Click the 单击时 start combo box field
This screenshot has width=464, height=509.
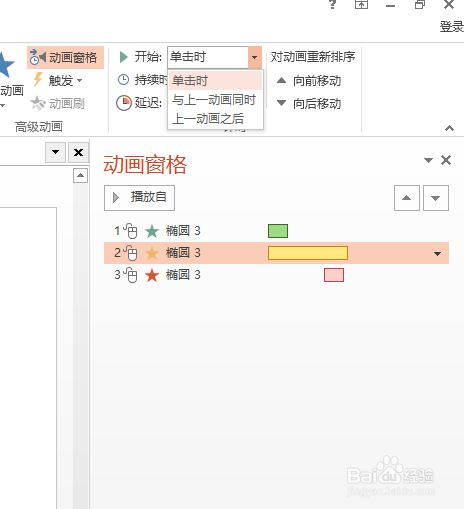[208, 57]
